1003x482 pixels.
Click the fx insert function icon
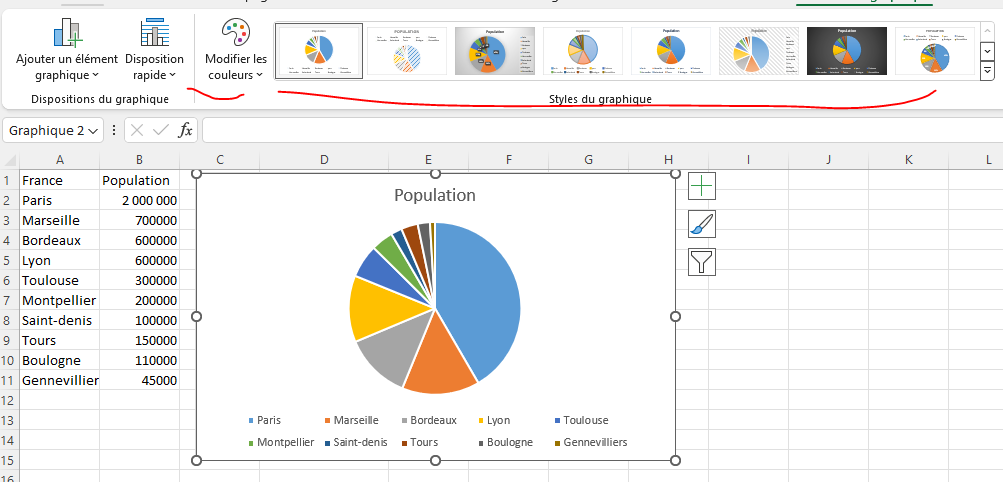pos(186,131)
